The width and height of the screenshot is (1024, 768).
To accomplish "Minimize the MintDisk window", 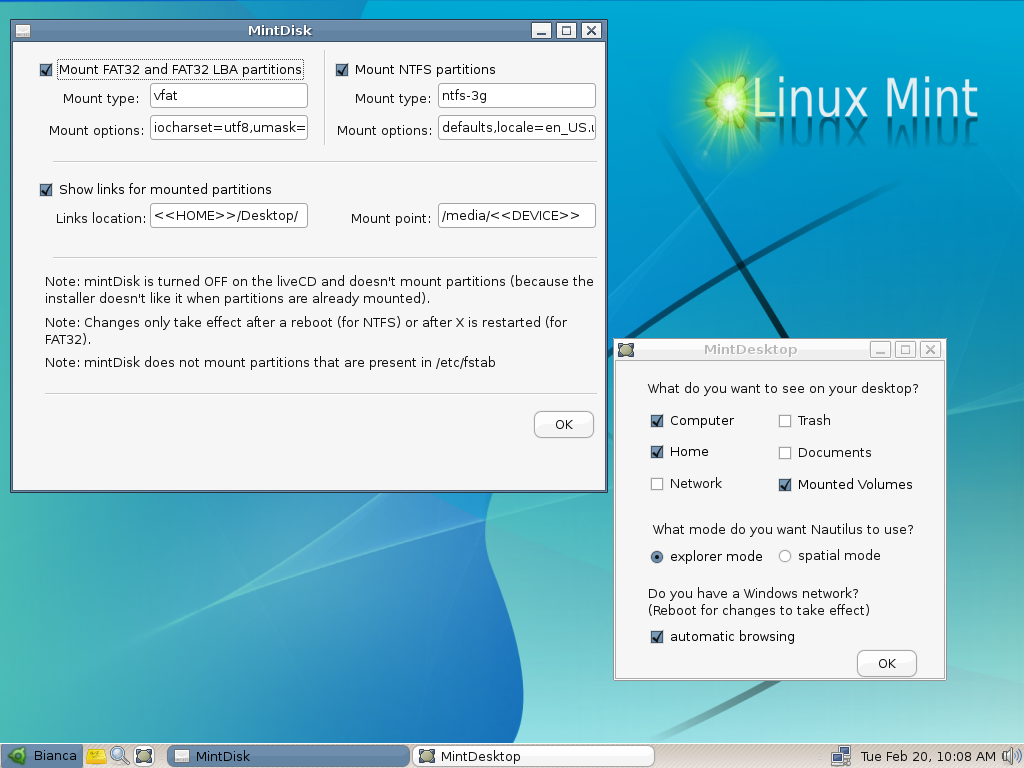I will tap(541, 31).
